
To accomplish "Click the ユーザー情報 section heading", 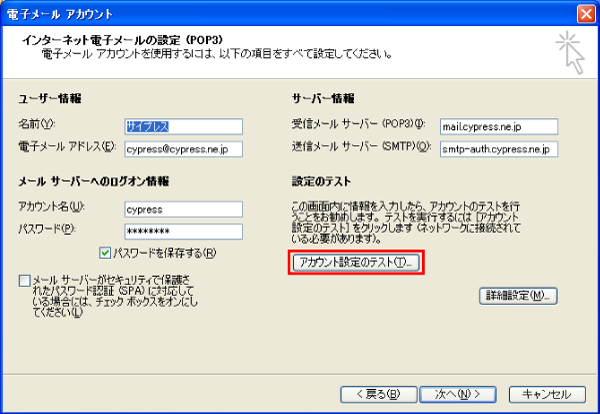I will 50,99.
